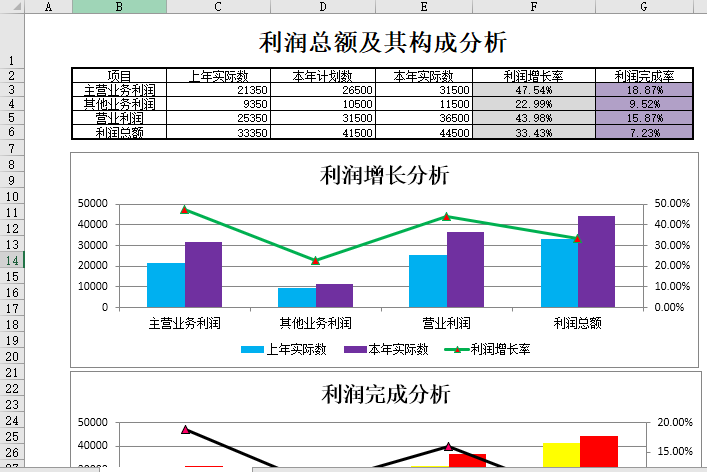
Task: Click the purple 本年实际数 legend entry
Action: tap(385, 350)
